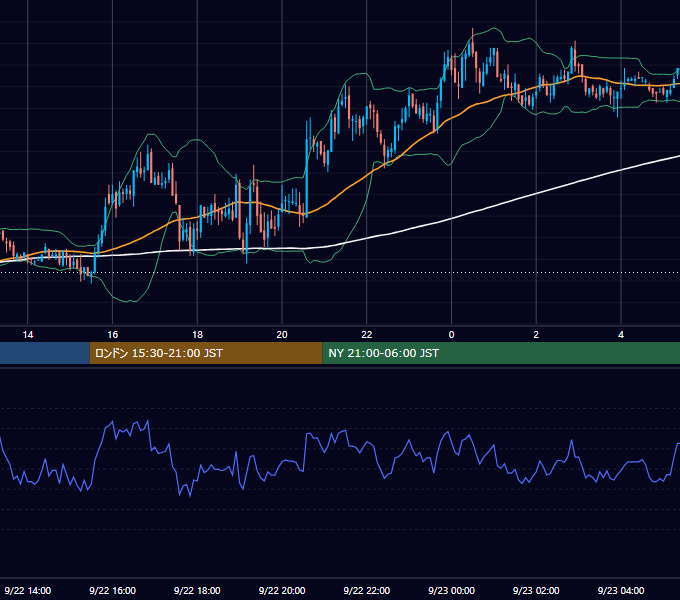Click the 9/22 16:00 date label
Screen dimensions: 680x600
[x=112, y=590]
